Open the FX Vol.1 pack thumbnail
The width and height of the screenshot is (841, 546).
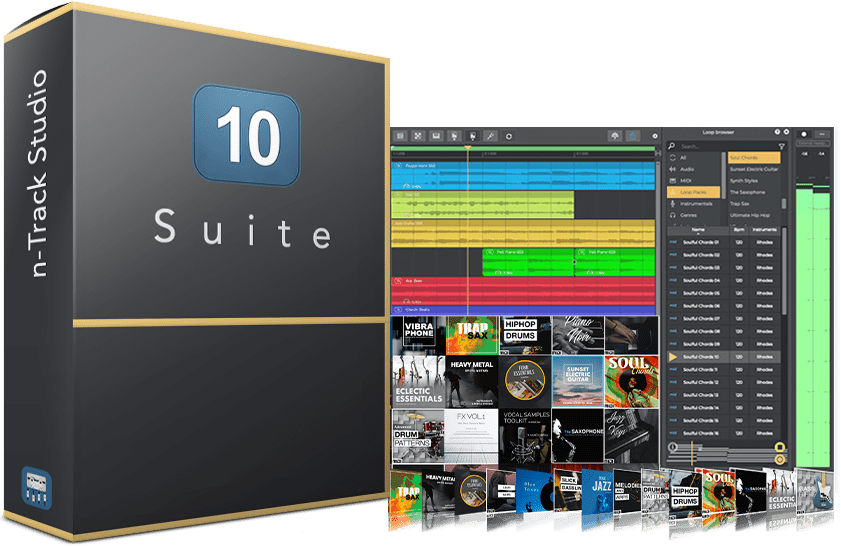[x=472, y=436]
